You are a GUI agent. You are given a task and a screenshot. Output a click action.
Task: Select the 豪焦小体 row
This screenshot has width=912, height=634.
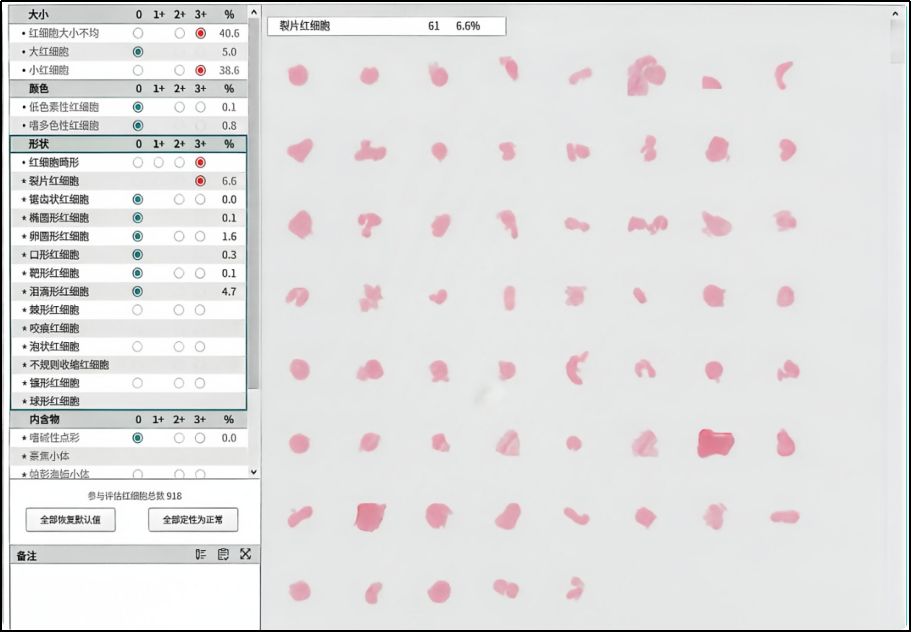(x=129, y=456)
